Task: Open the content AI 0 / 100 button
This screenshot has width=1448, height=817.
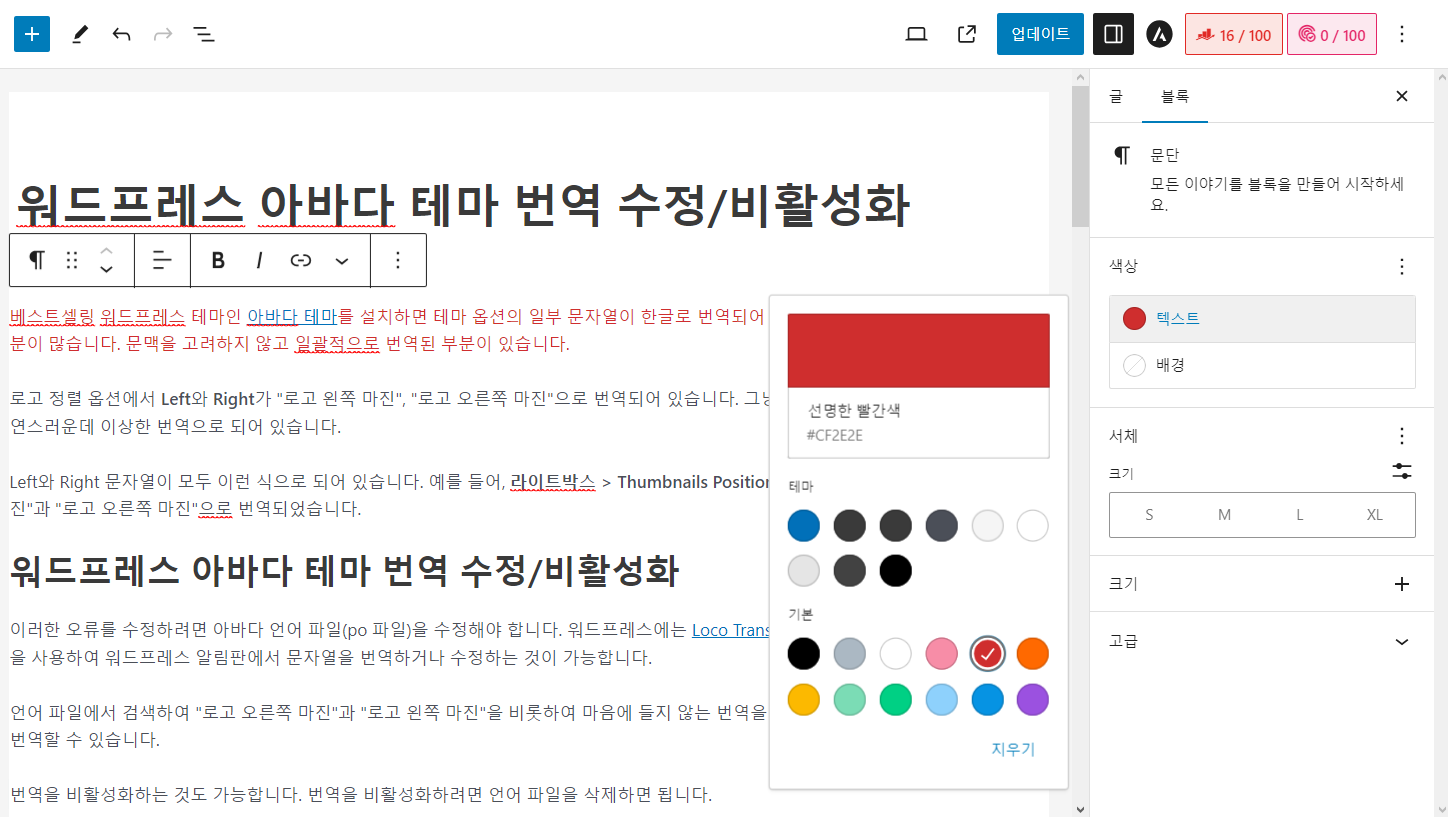Action: [1332, 34]
